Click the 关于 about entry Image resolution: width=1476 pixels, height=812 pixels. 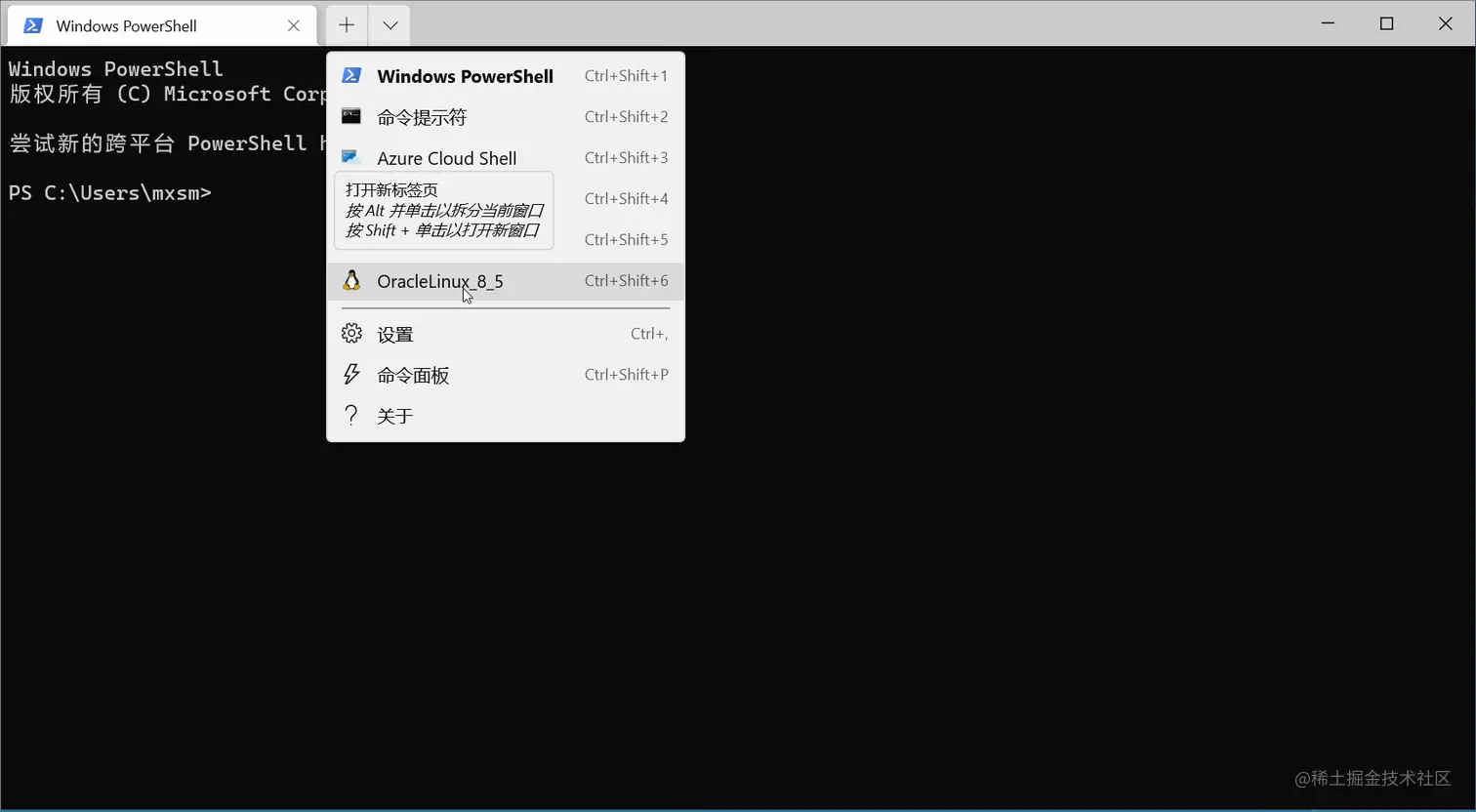point(394,415)
